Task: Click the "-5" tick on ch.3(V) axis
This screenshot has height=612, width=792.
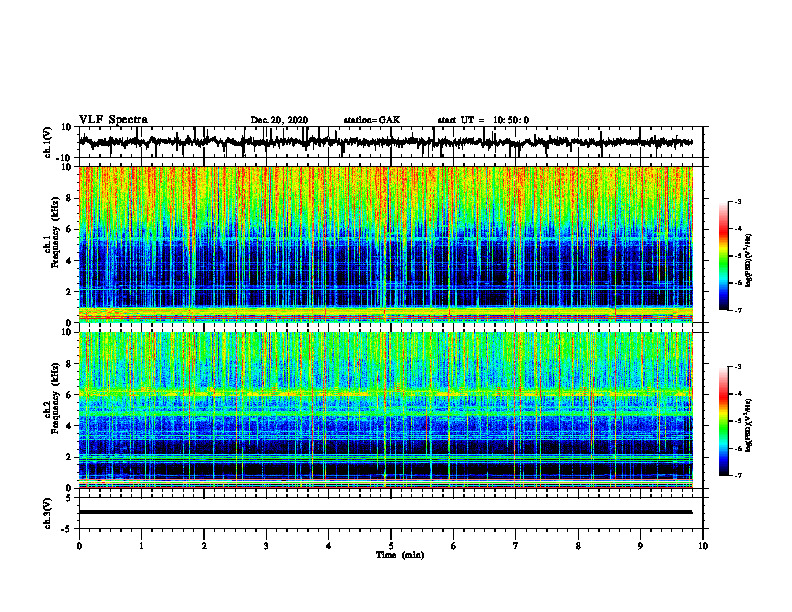Action: (67, 529)
